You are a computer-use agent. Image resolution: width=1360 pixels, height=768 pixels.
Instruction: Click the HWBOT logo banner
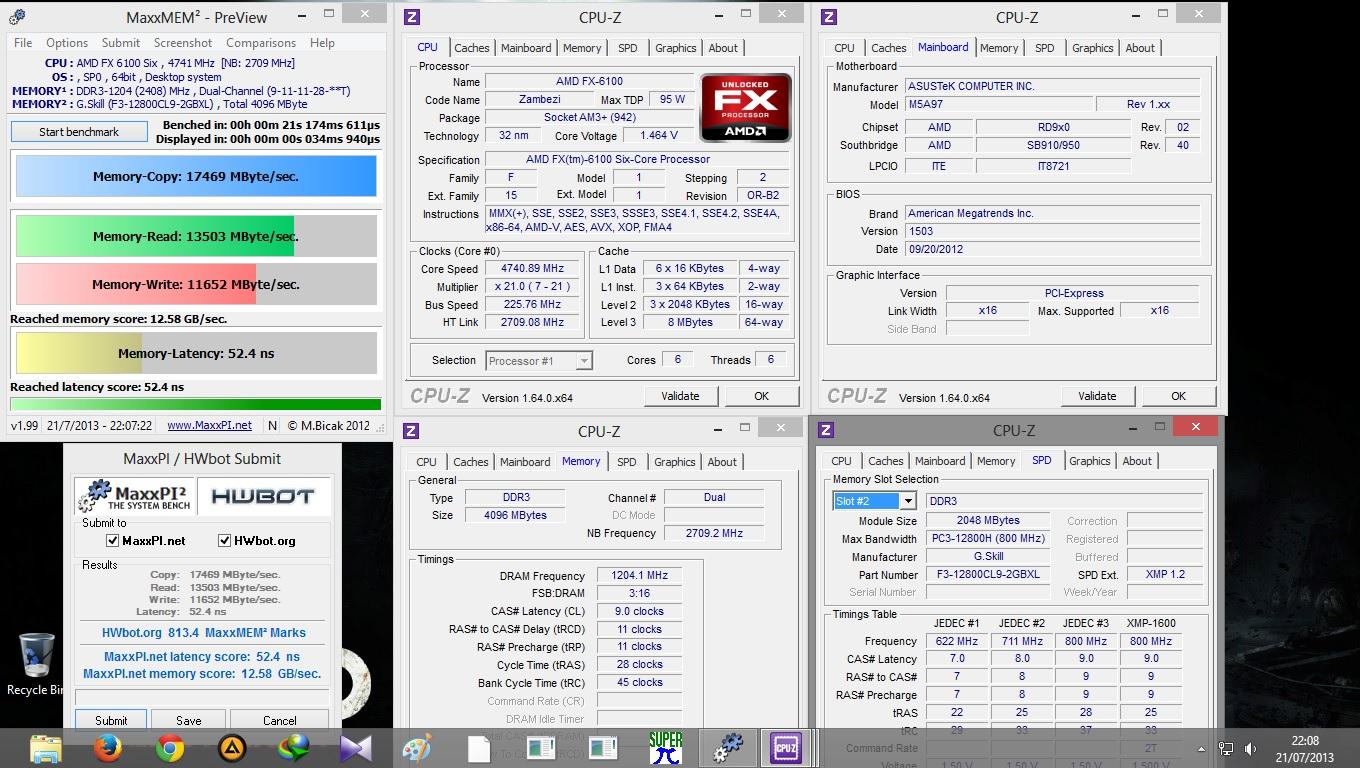263,496
